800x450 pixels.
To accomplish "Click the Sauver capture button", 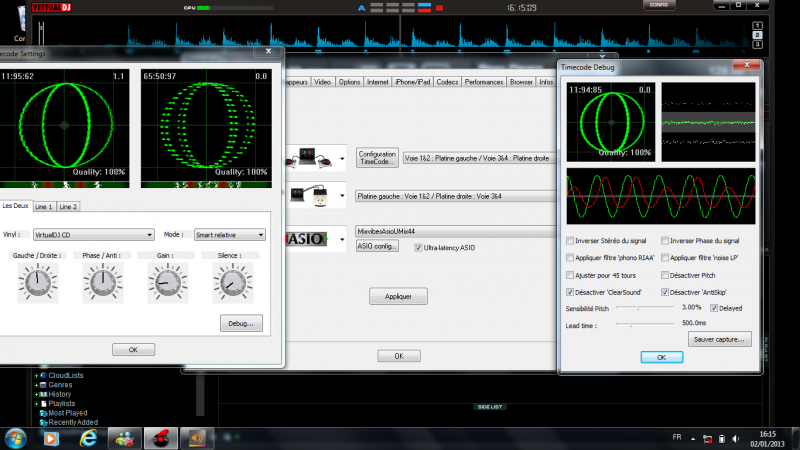I will tap(718, 339).
